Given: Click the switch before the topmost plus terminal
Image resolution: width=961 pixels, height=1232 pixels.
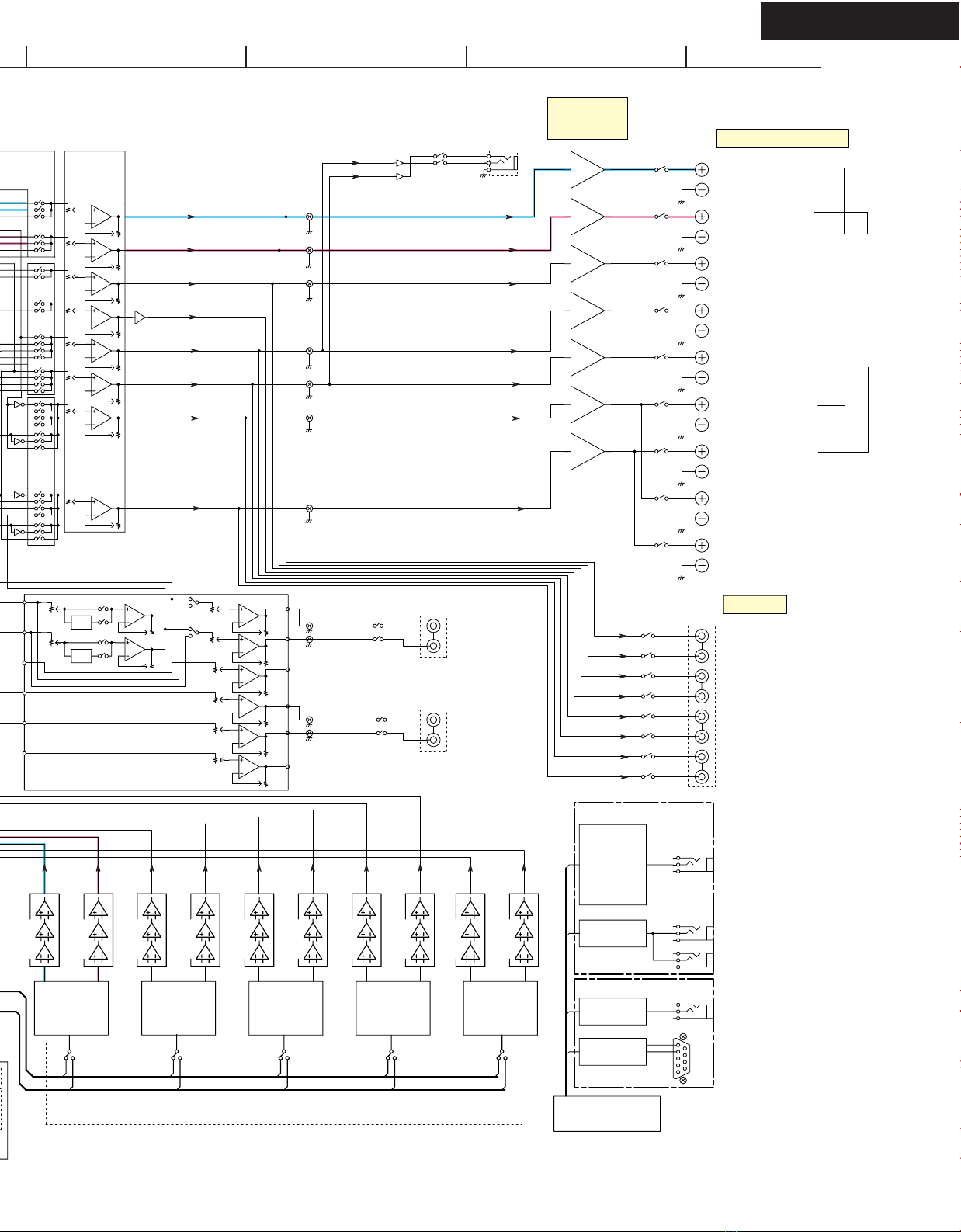Looking at the screenshot, I should pos(662,168).
